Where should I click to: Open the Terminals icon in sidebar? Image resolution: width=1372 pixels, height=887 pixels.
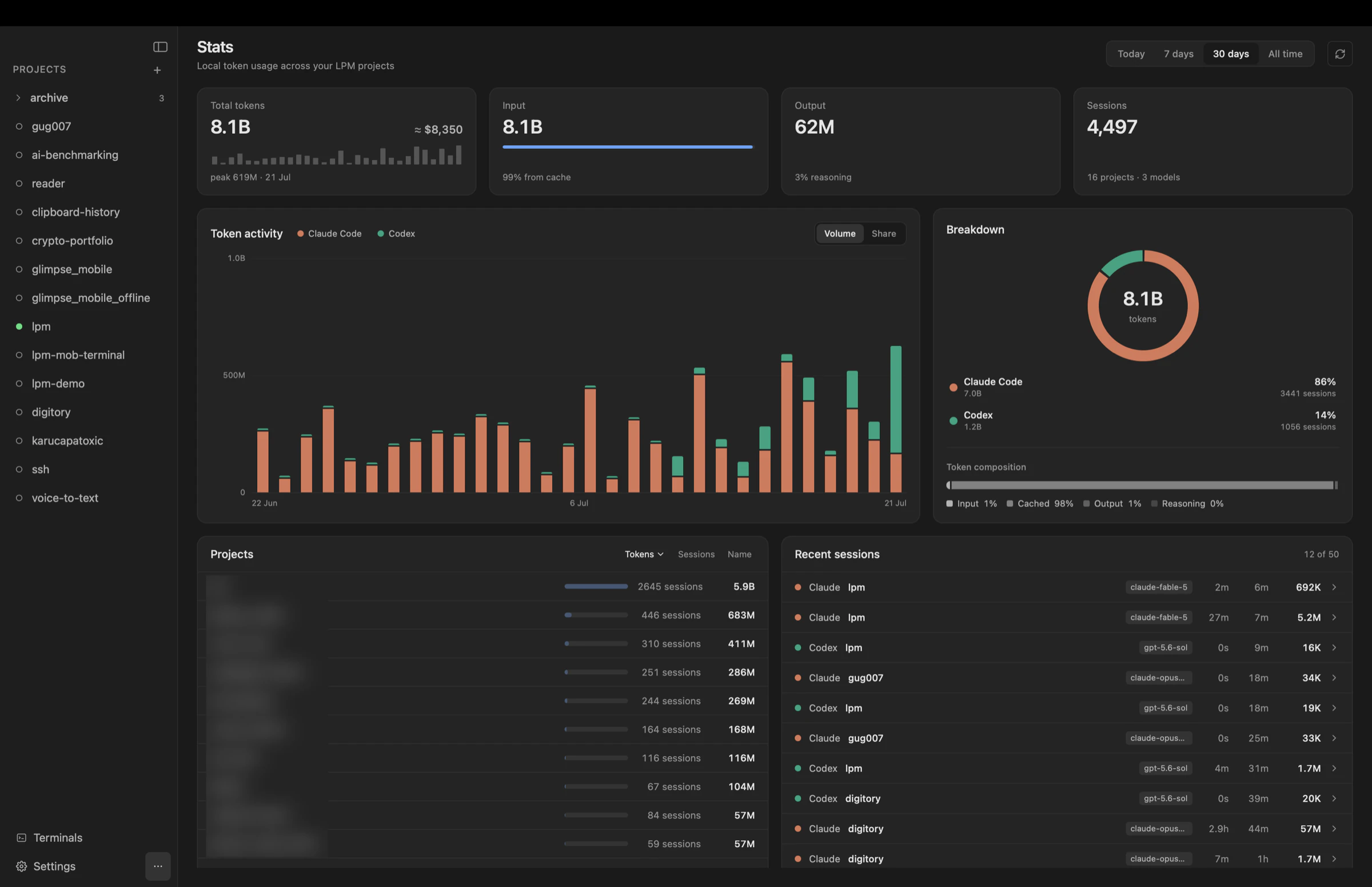(21, 837)
